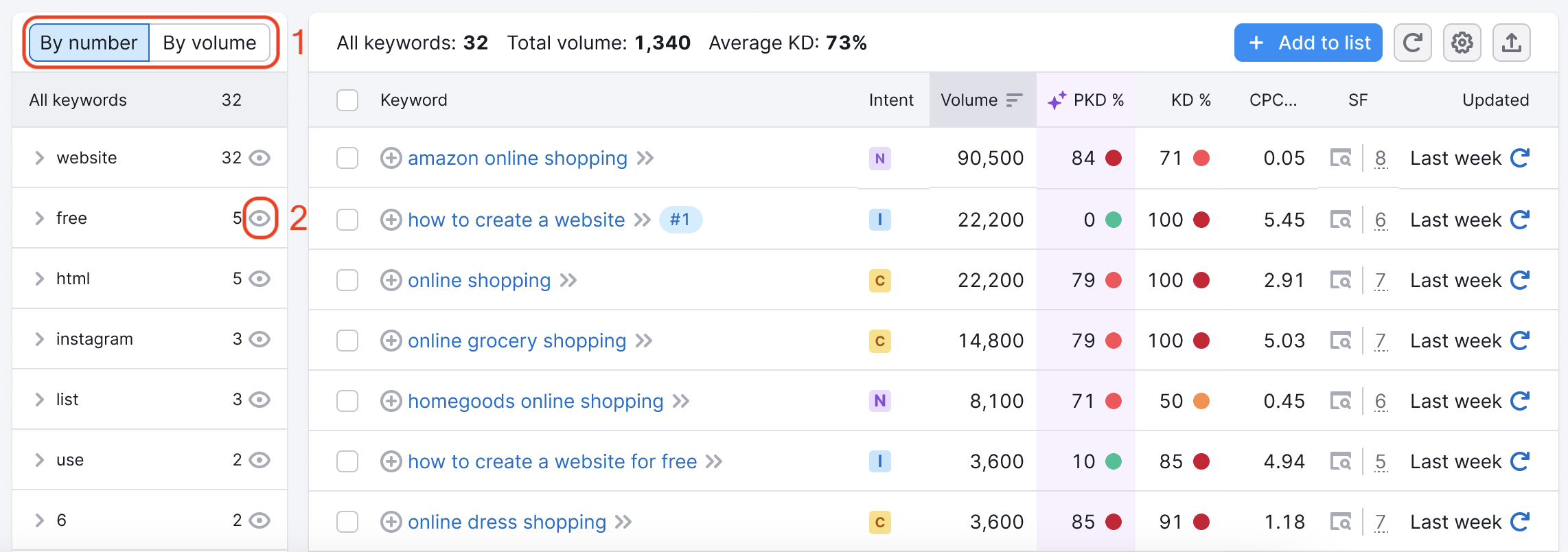Click the Volume column sort icon
Screen dimensions: 1568x552
coord(1014,100)
